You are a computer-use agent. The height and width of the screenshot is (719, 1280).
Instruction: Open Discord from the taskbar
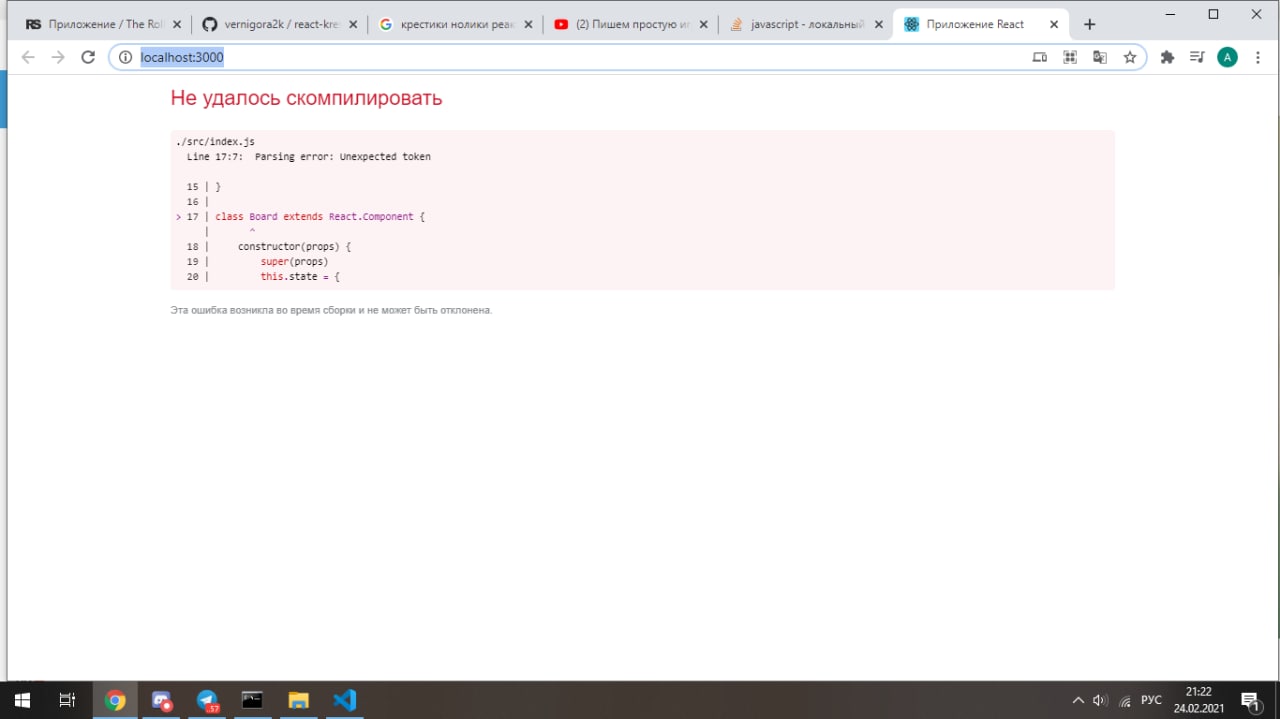point(162,700)
